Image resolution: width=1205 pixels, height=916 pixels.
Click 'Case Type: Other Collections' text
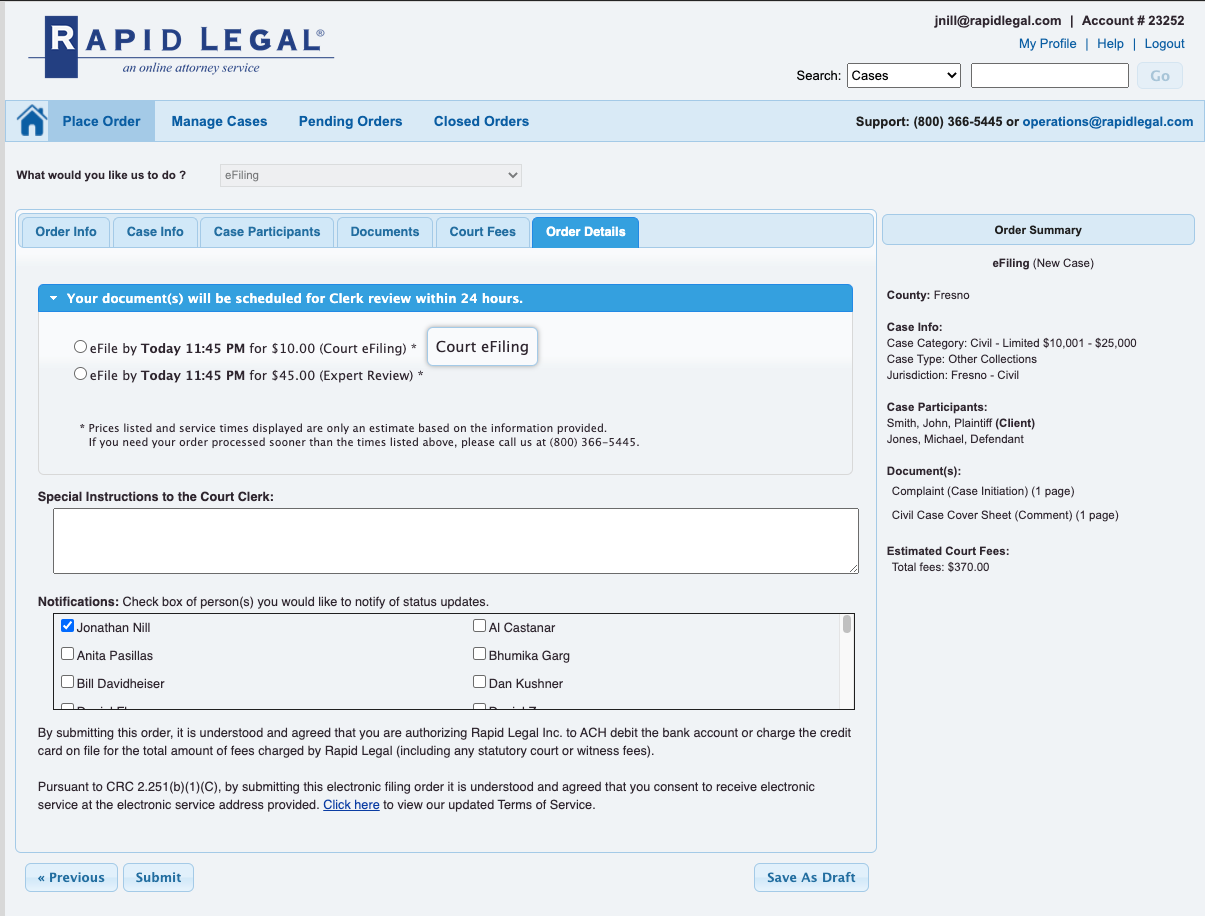coord(962,359)
